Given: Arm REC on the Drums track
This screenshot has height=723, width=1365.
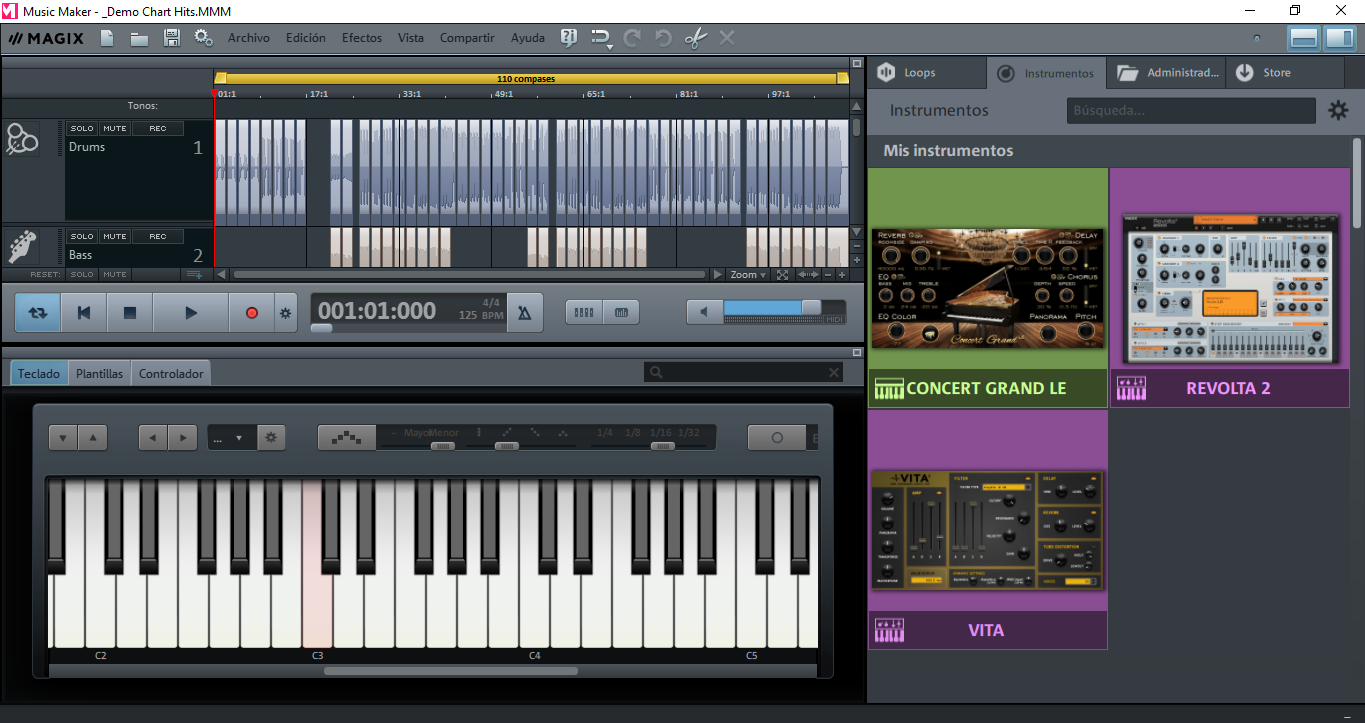Looking at the screenshot, I should pos(158,128).
